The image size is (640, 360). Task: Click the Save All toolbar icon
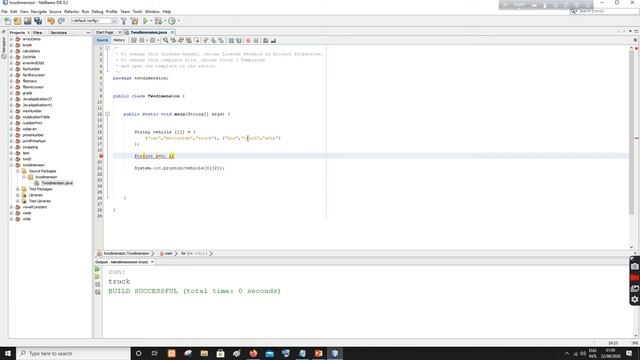[38, 21]
